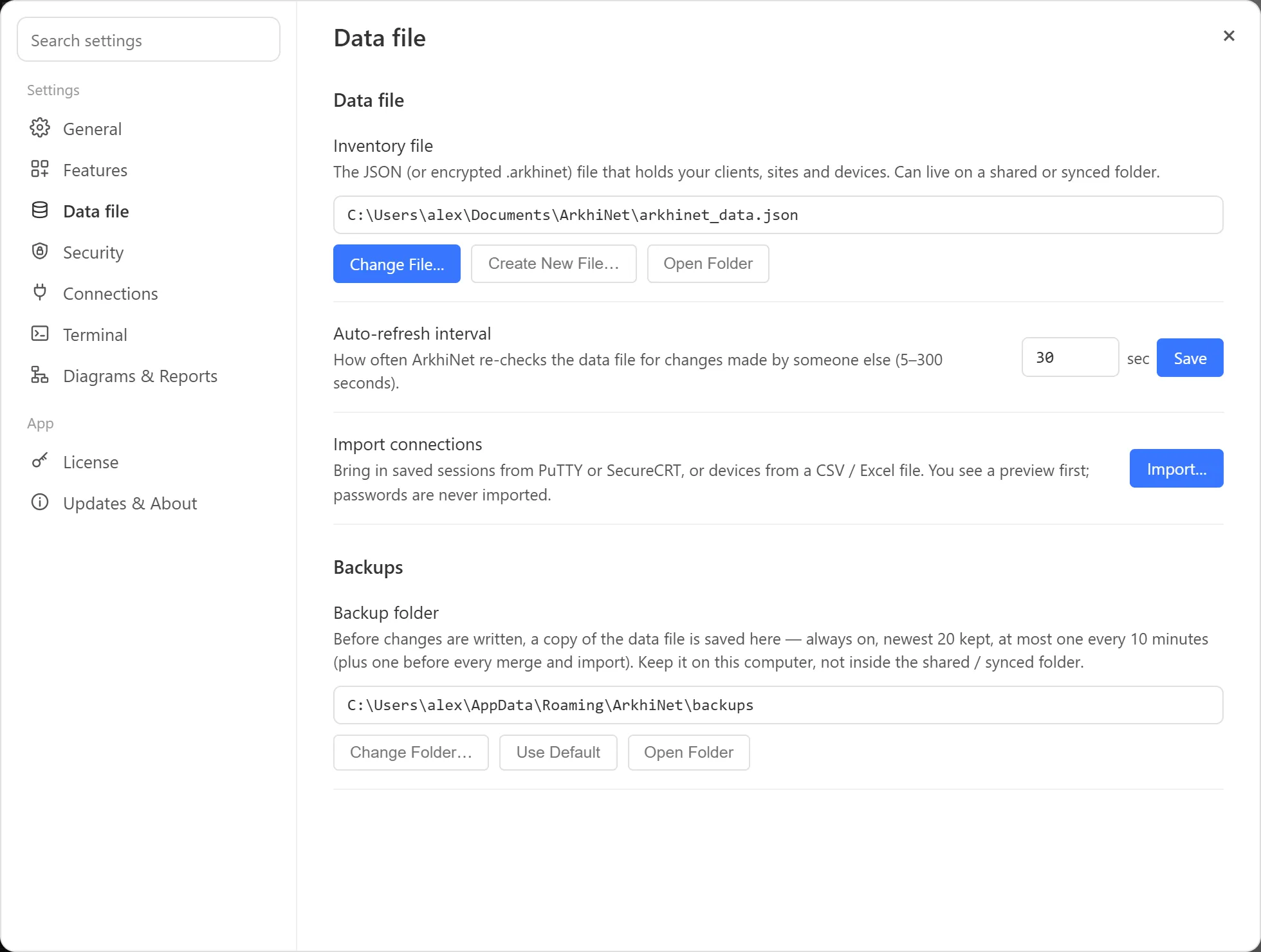Viewport: 1261px width, 952px height.
Task: Click the 'Import connections' label
Action: [408, 444]
